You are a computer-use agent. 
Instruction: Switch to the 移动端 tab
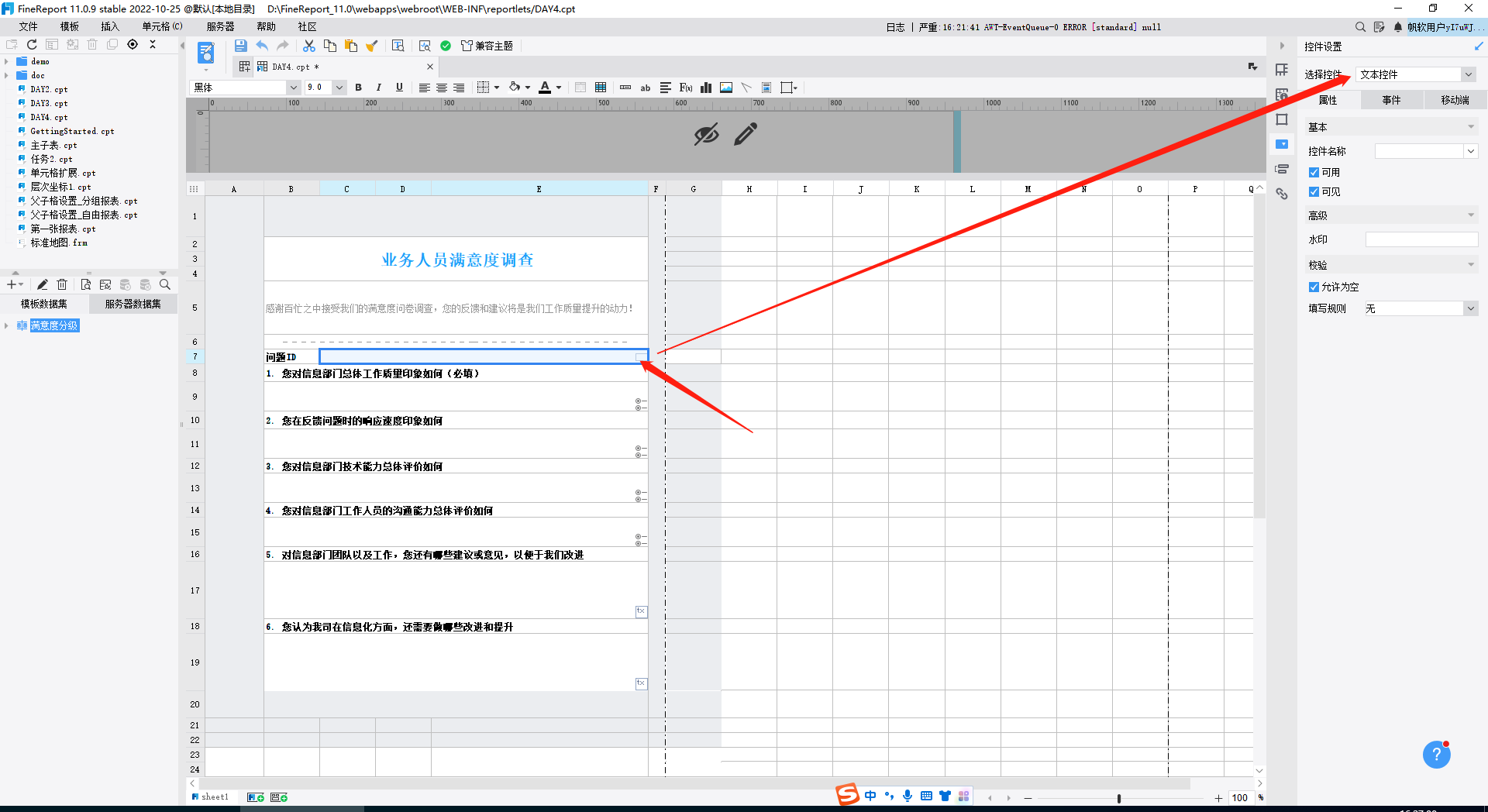coord(1455,100)
